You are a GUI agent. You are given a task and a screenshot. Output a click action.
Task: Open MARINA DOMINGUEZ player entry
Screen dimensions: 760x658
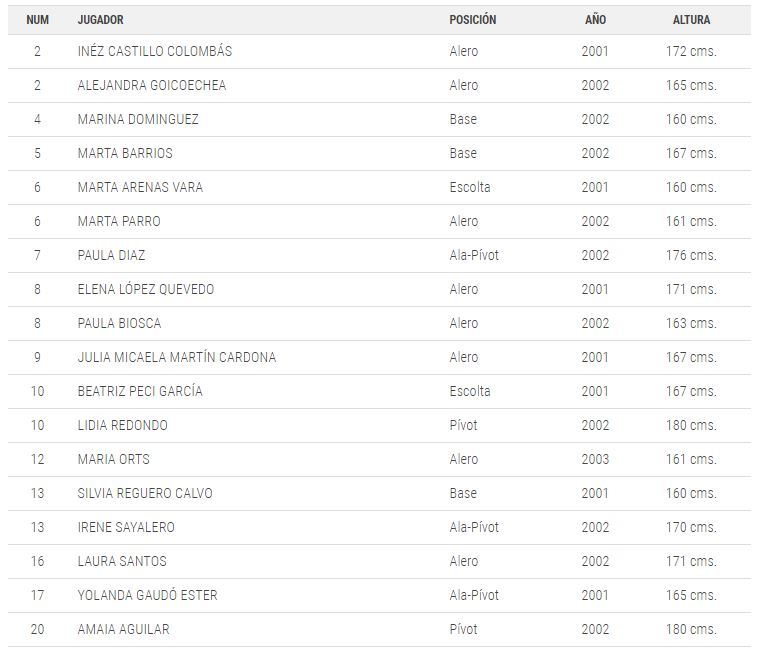[138, 119]
